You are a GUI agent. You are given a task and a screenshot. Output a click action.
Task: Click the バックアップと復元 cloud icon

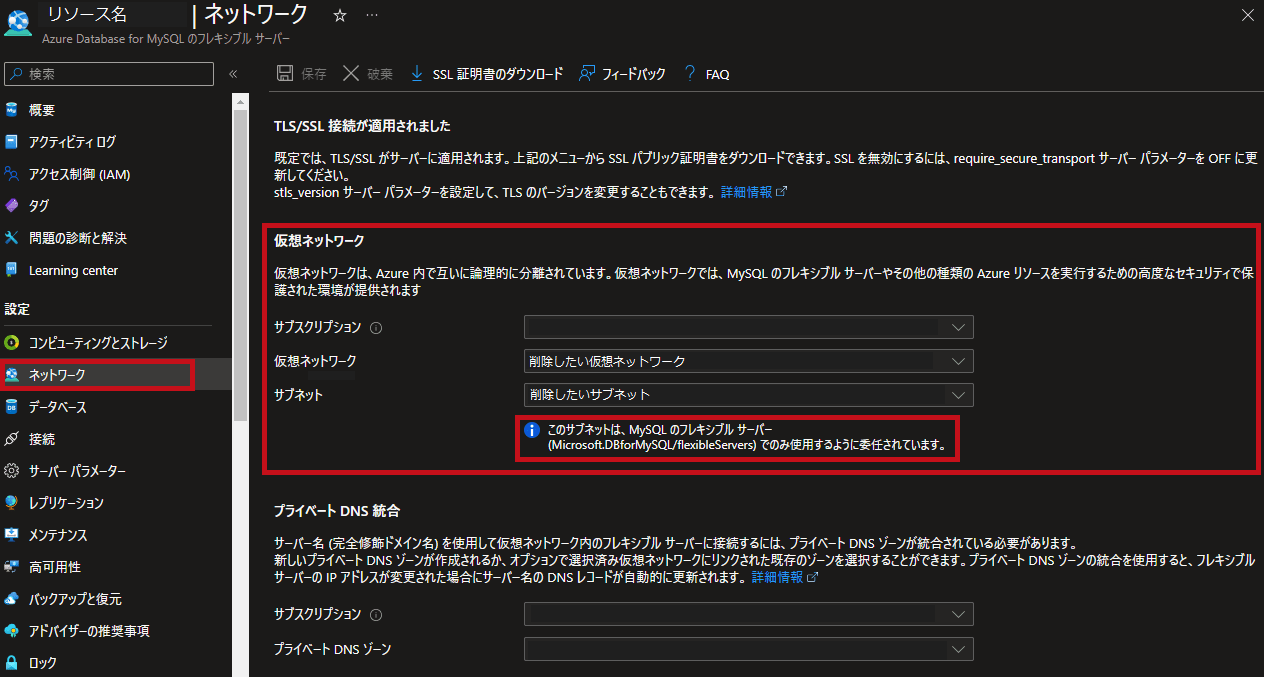(x=12, y=599)
